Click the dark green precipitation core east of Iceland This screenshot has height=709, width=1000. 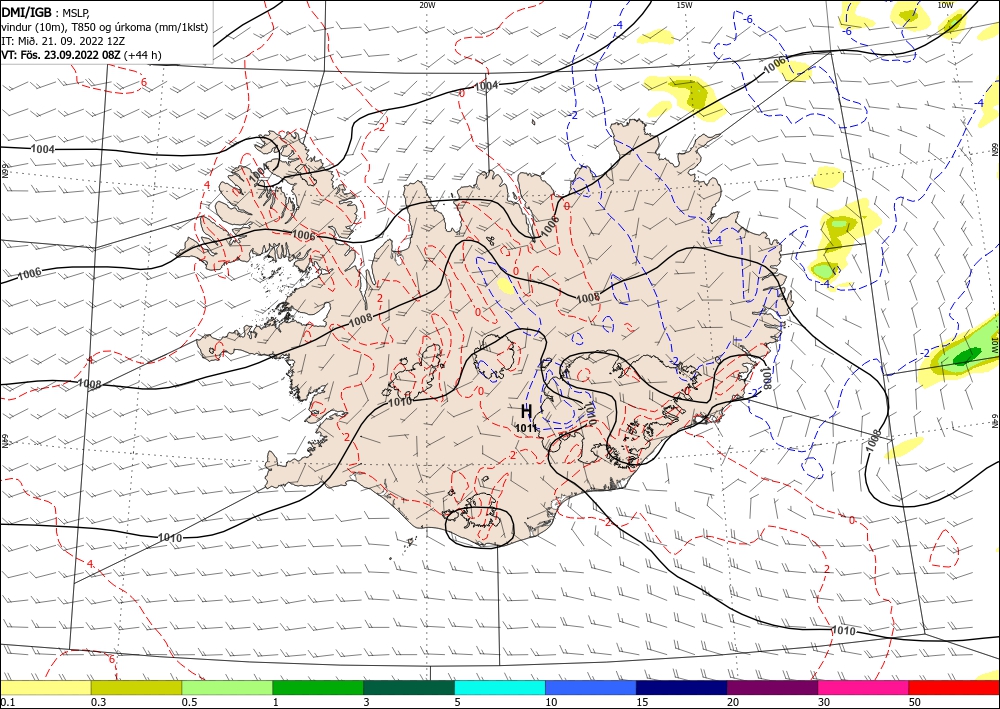(x=967, y=356)
